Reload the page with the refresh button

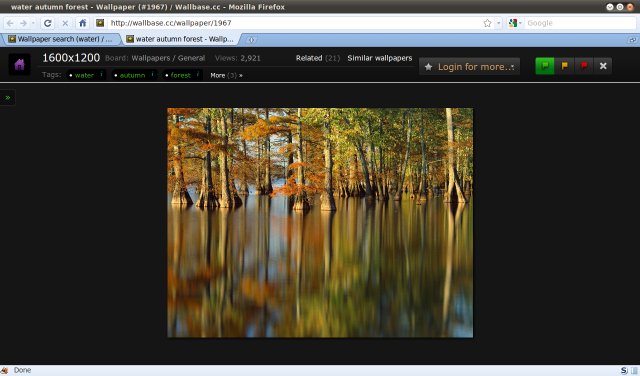(x=47, y=23)
